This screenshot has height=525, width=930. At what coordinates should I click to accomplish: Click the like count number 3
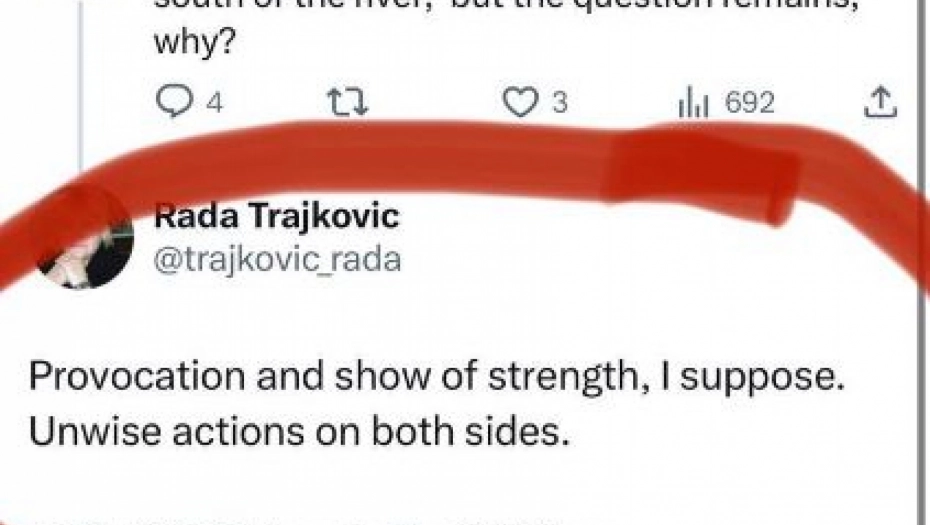click(x=560, y=103)
